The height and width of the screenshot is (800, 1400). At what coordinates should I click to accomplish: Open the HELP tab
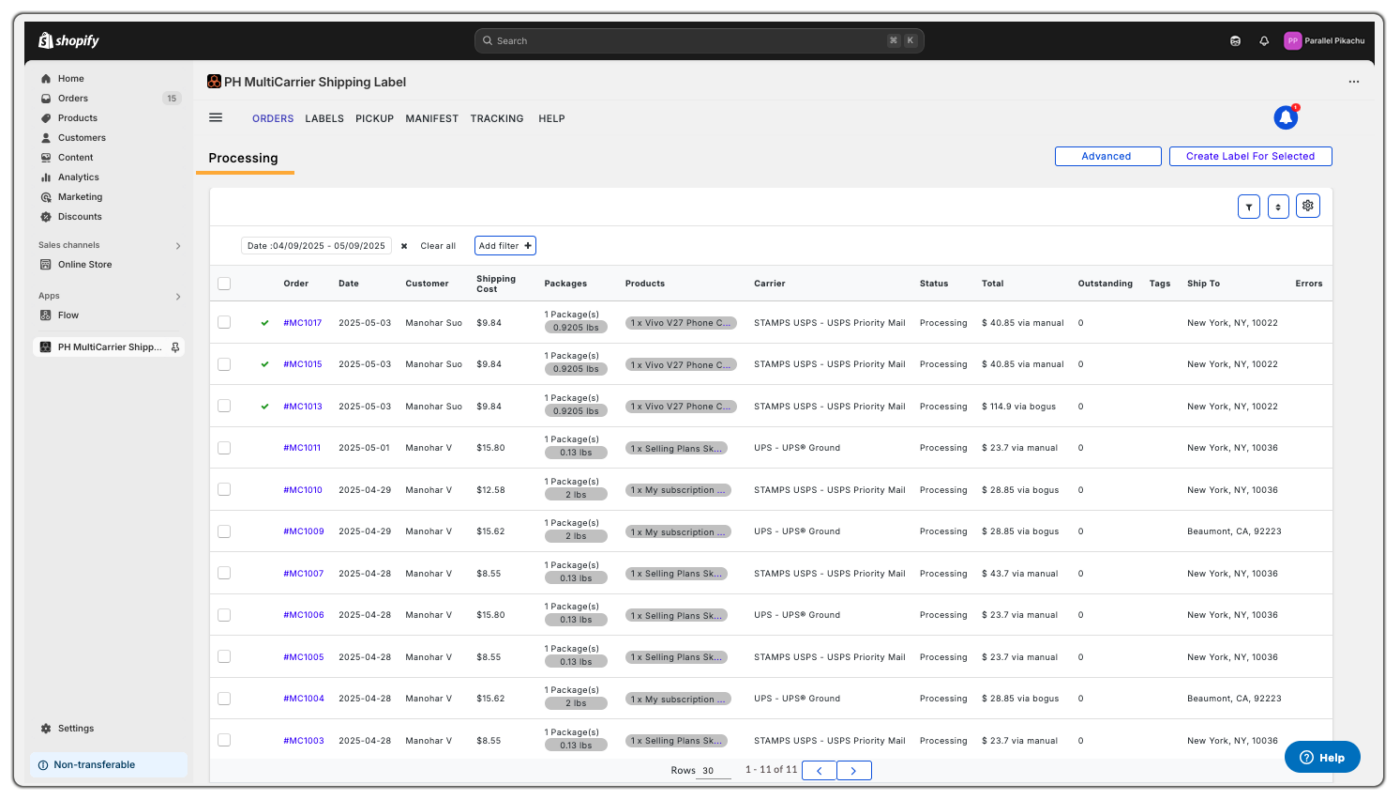pyautogui.click(x=552, y=118)
